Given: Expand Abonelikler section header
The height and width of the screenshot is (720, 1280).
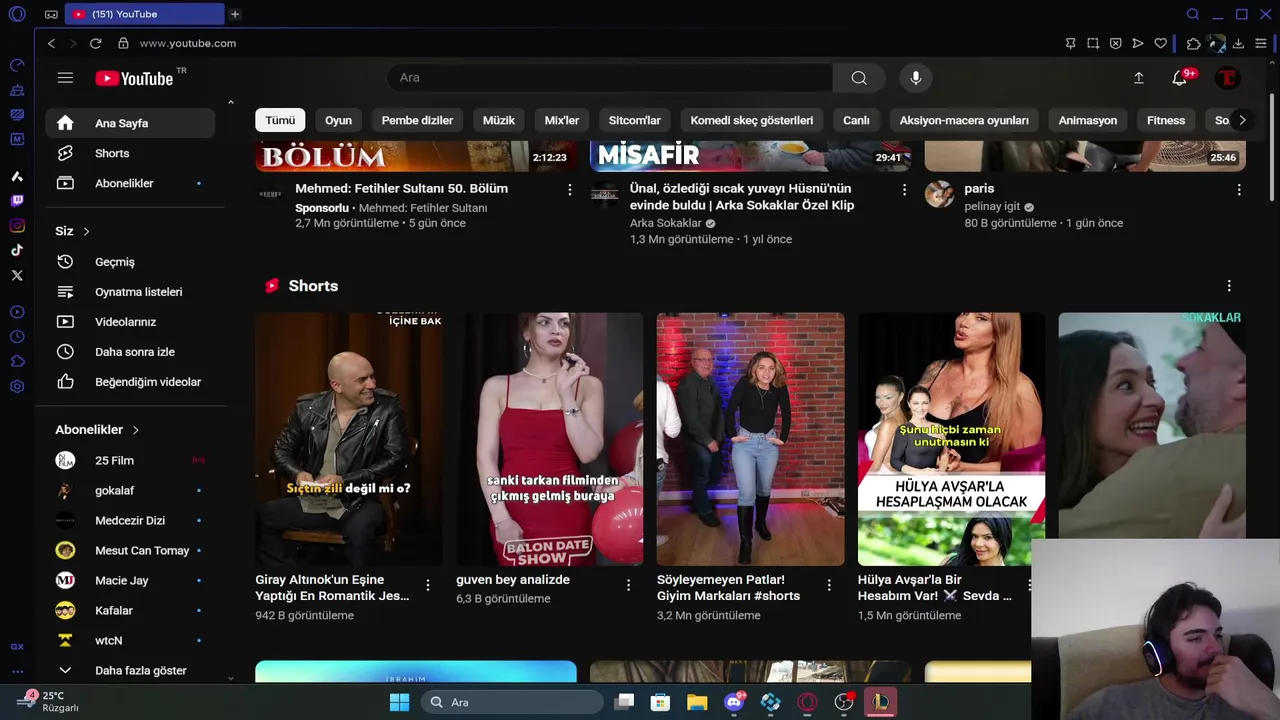Looking at the screenshot, I should tap(97, 429).
